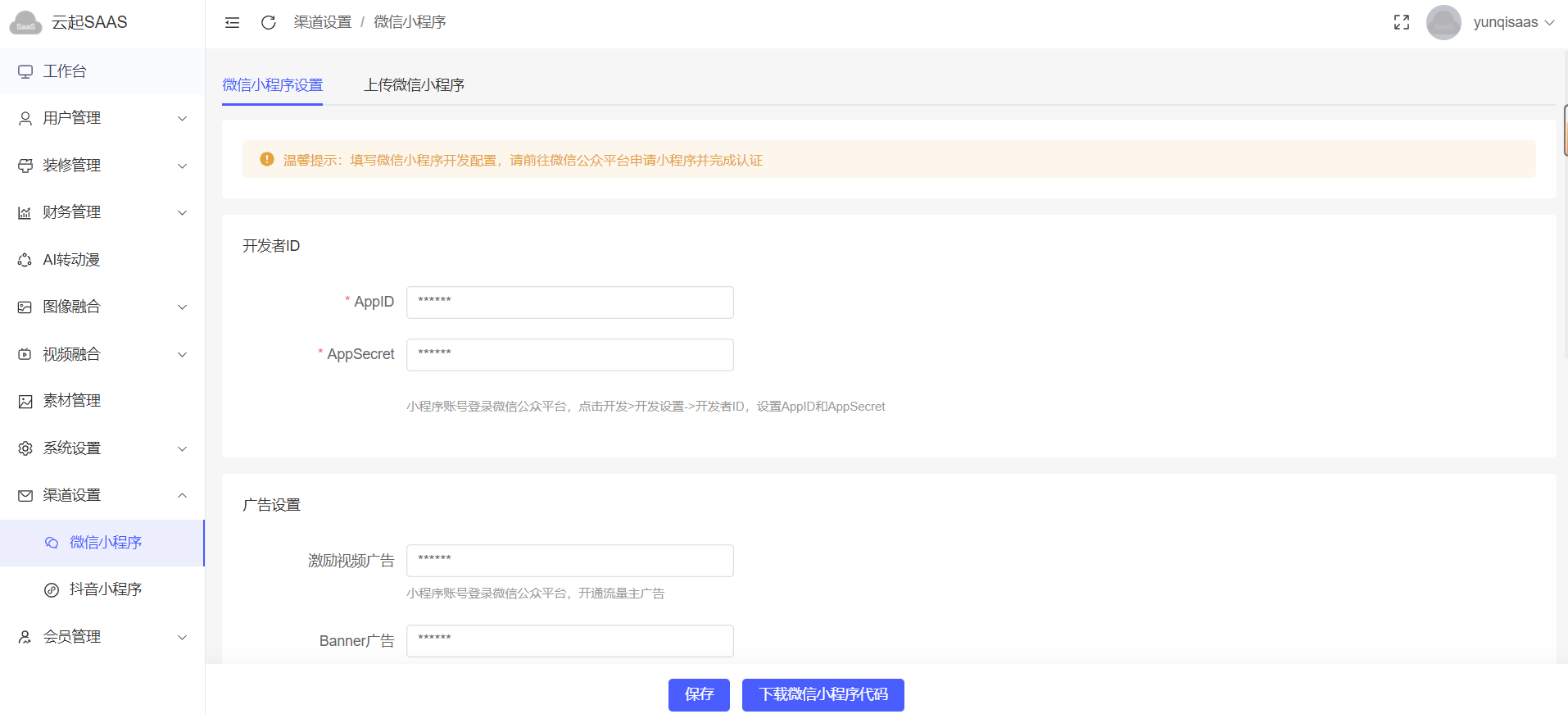Open AI转动漫 in the sidebar
The width and height of the screenshot is (1568, 714).
pyautogui.click(x=71, y=260)
